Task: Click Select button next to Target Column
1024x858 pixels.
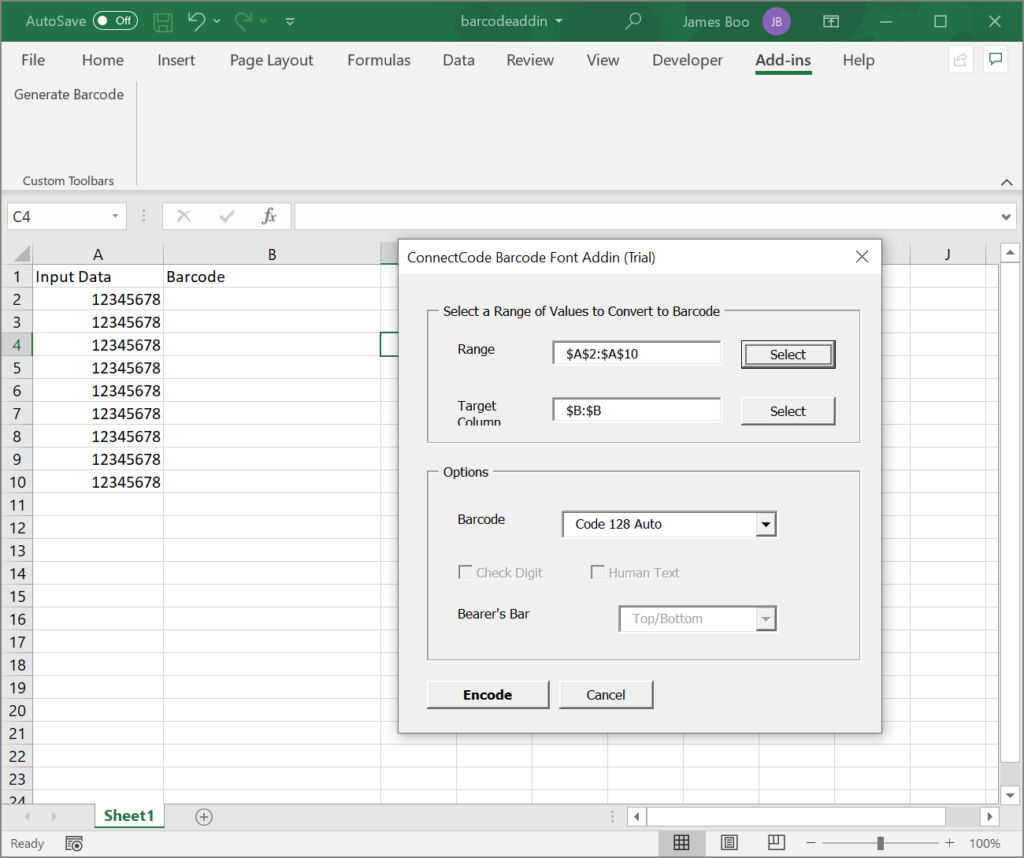Action: pos(788,411)
